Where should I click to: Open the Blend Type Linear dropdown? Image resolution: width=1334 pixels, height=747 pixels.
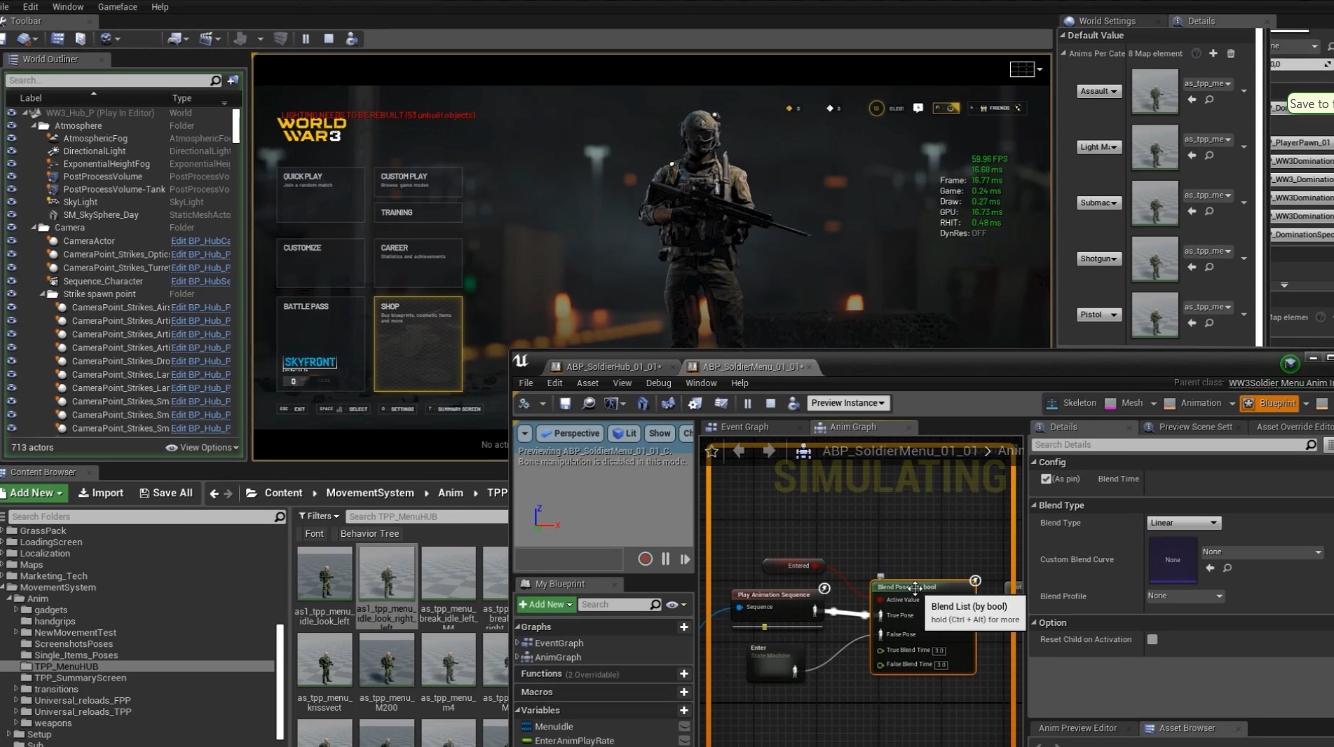pyautogui.click(x=1184, y=523)
